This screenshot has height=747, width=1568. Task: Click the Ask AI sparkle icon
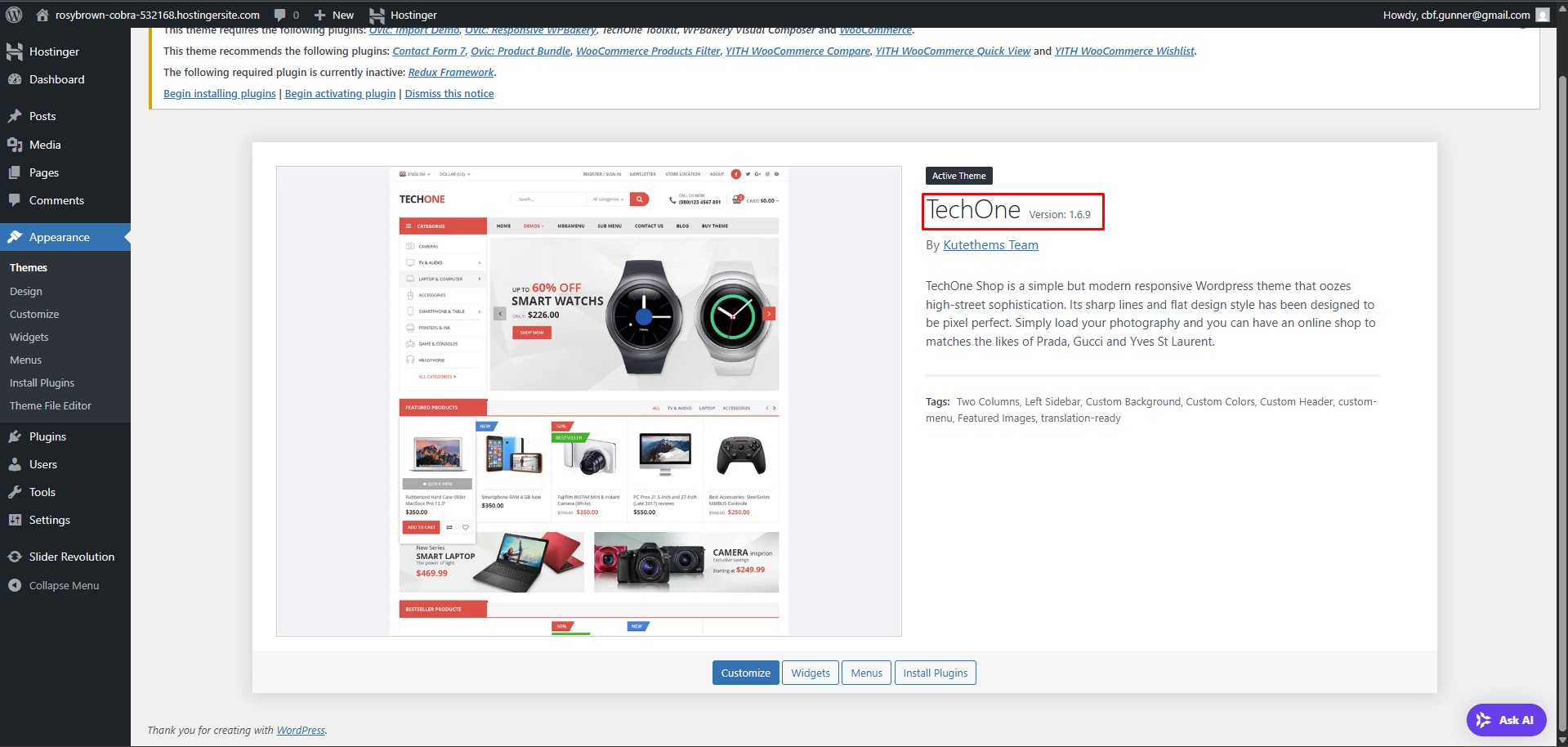point(1484,720)
